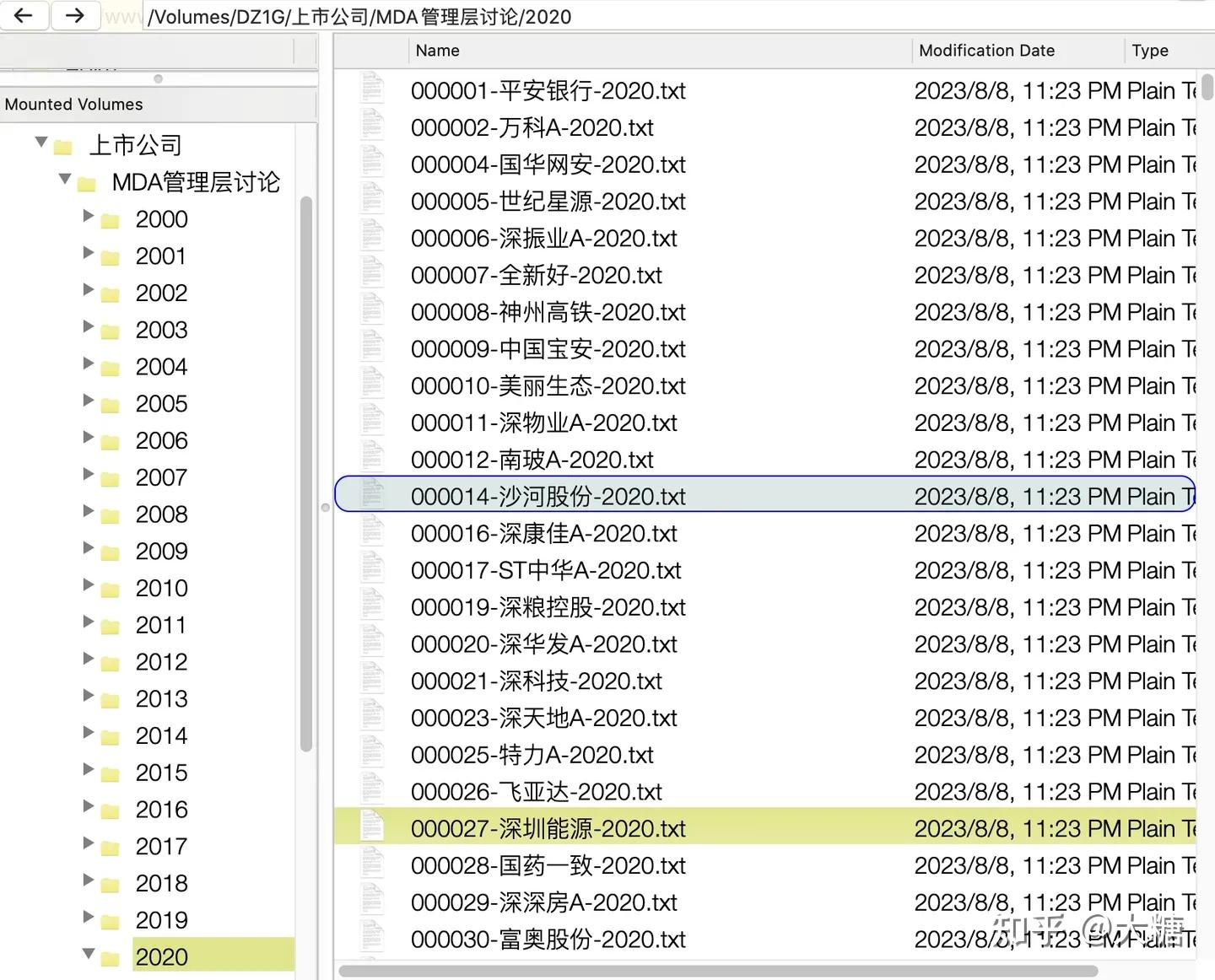Click the file list vertical scrollbar thumb
This screenshot has height=980, width=1215.
point(1207,85)
